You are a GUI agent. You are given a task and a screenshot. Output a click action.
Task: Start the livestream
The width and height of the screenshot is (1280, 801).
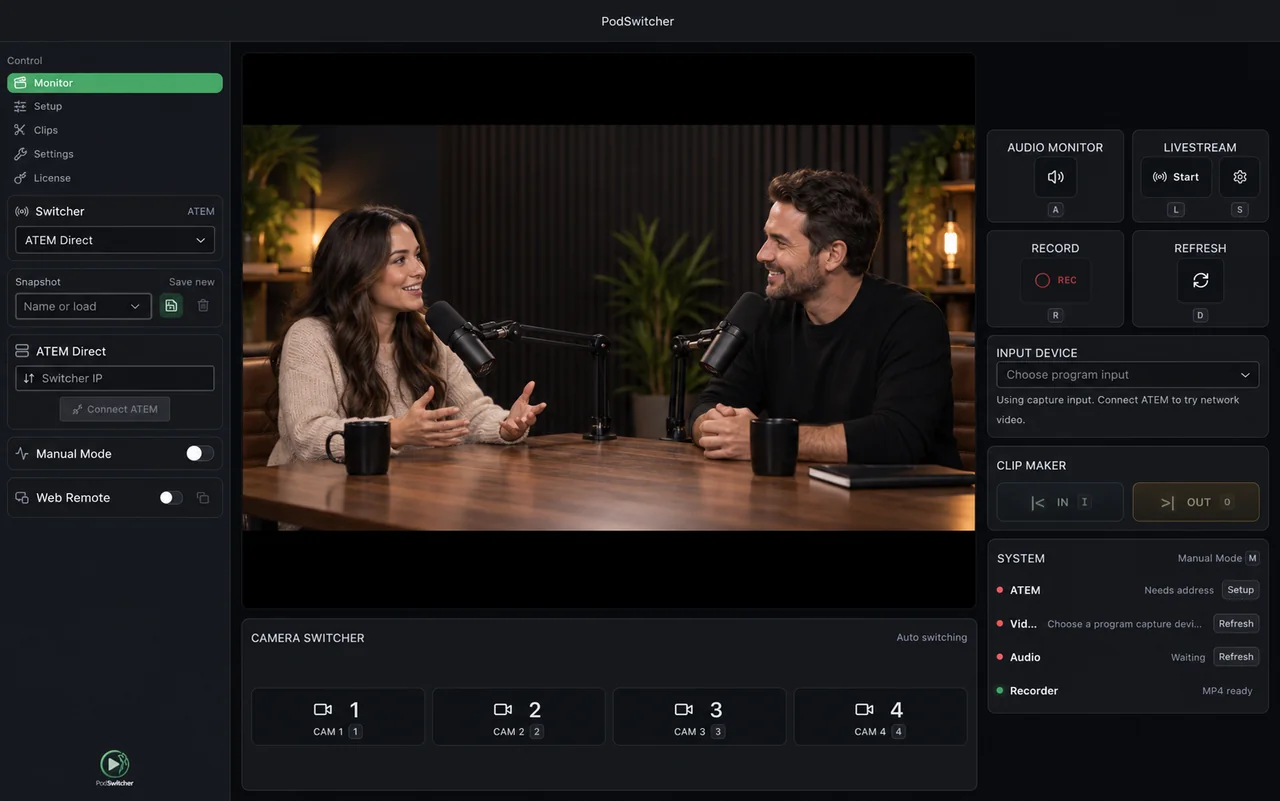tap(1176, 177)
